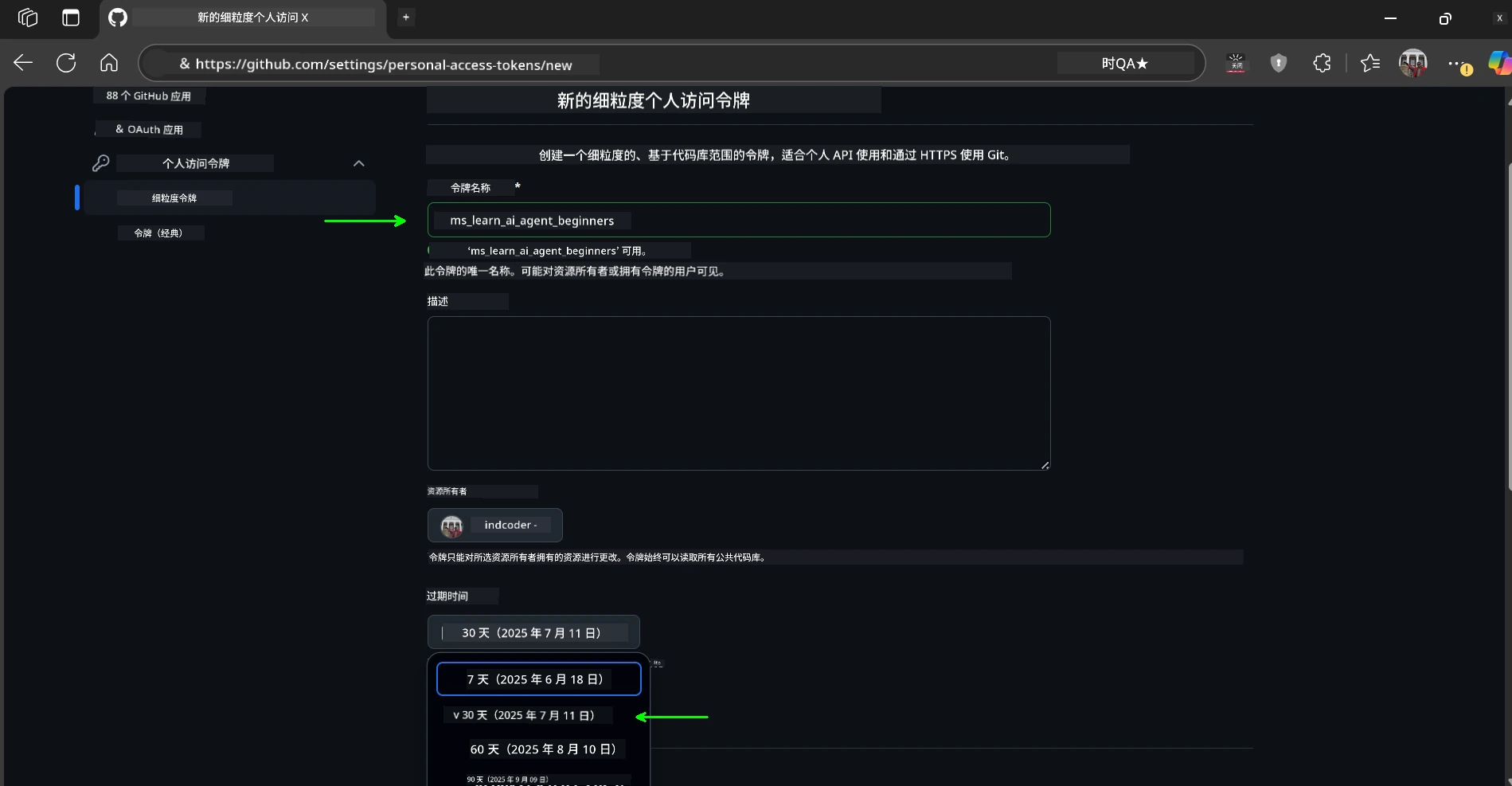Click the token name input field
The width and height of the screenshot is (1512, 786).
click(738, 221)
